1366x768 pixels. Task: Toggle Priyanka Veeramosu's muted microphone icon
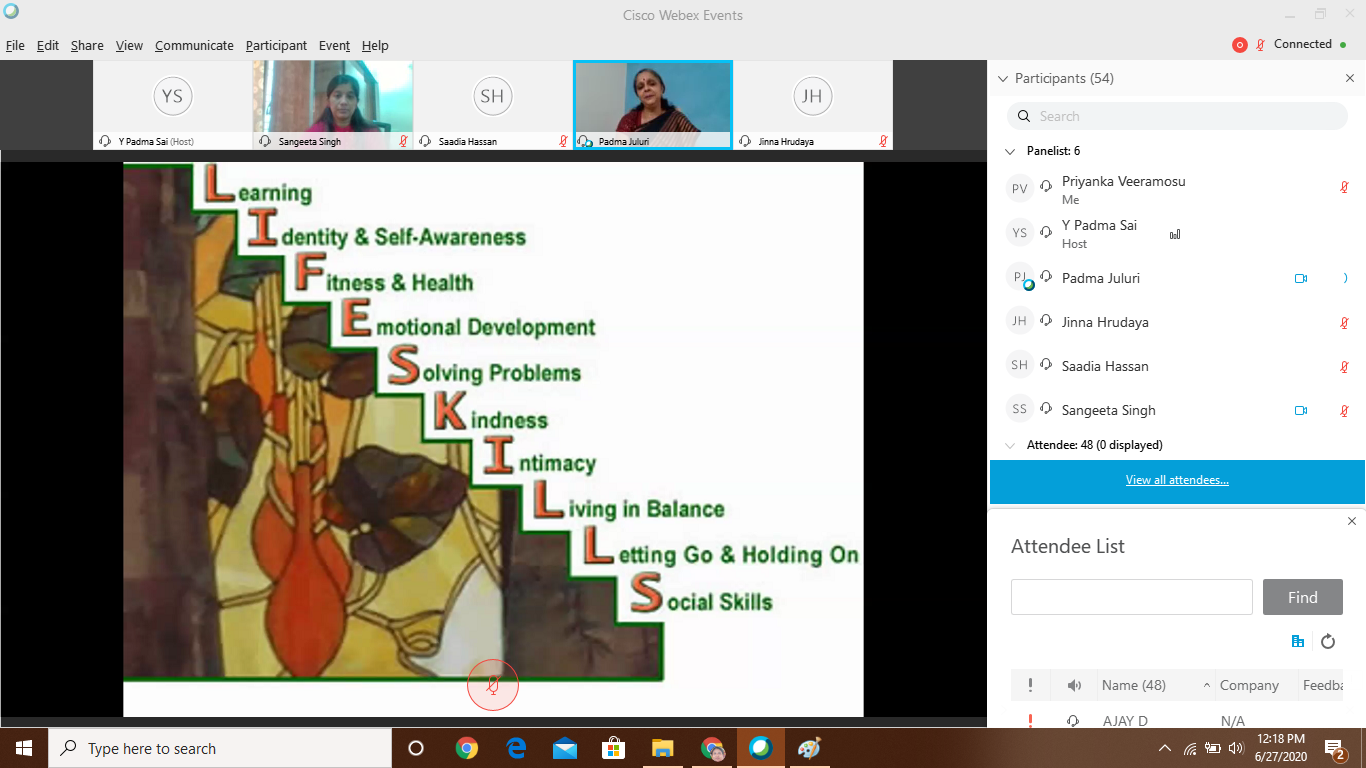coord(1345,187)
